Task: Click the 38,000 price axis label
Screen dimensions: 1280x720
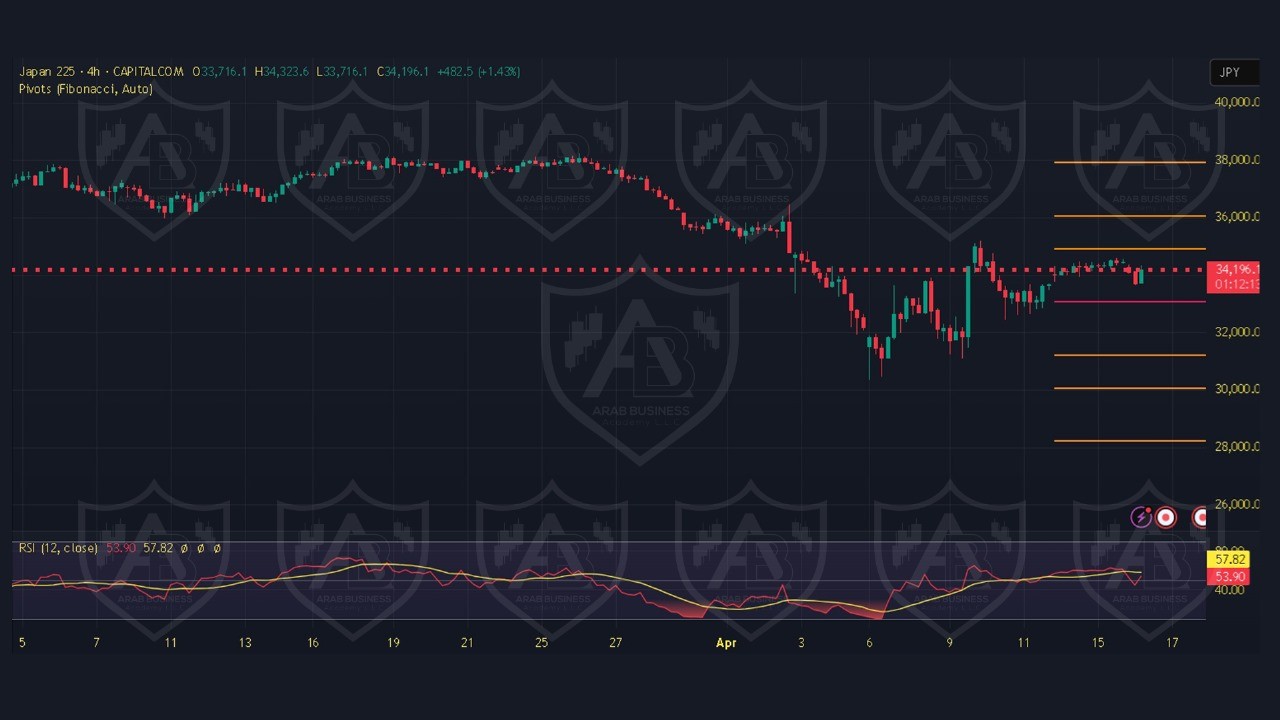Action: point(1236,160)
